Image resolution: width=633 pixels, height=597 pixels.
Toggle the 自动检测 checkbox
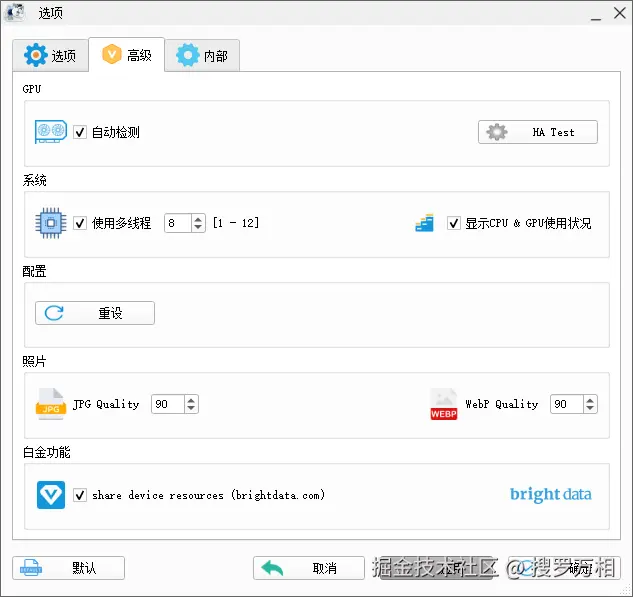point(80,132)
